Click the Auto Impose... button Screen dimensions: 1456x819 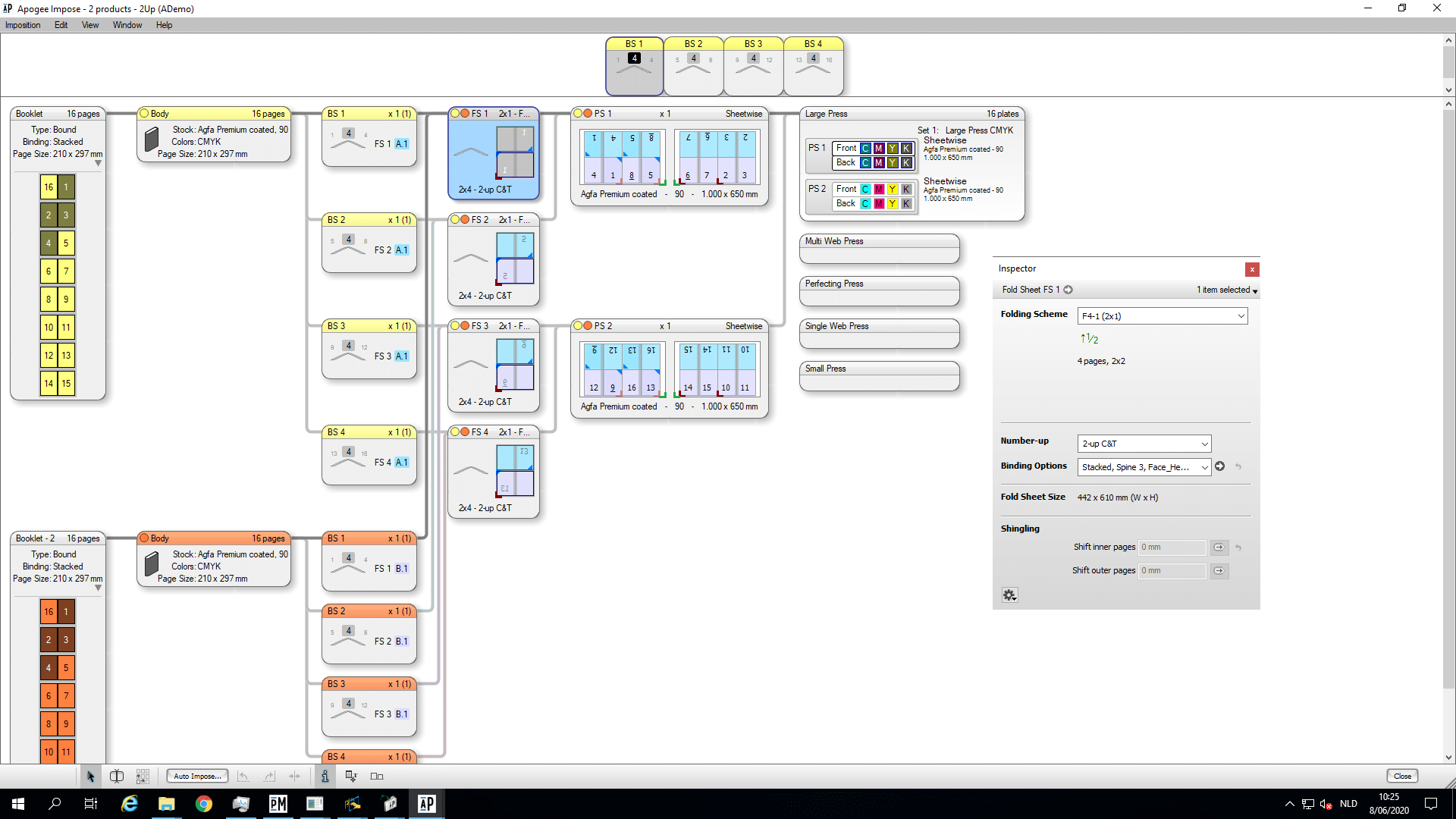(197, 776)
